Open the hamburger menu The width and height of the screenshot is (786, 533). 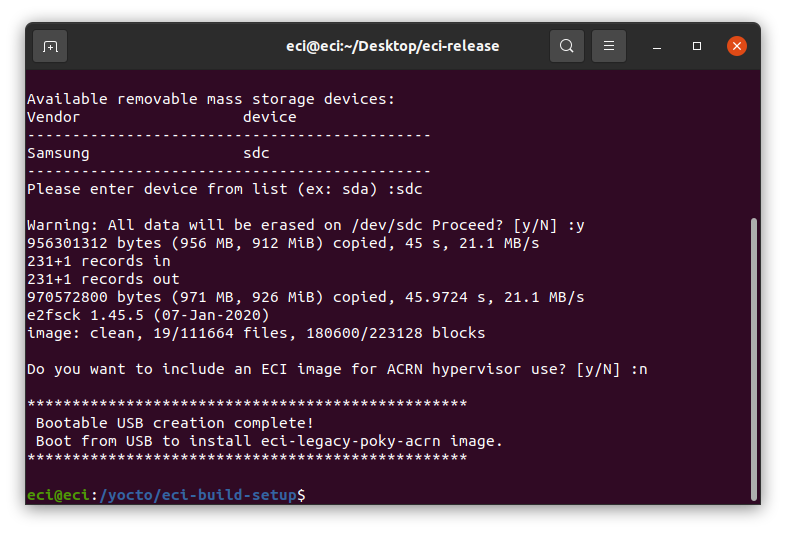point(609,46)
